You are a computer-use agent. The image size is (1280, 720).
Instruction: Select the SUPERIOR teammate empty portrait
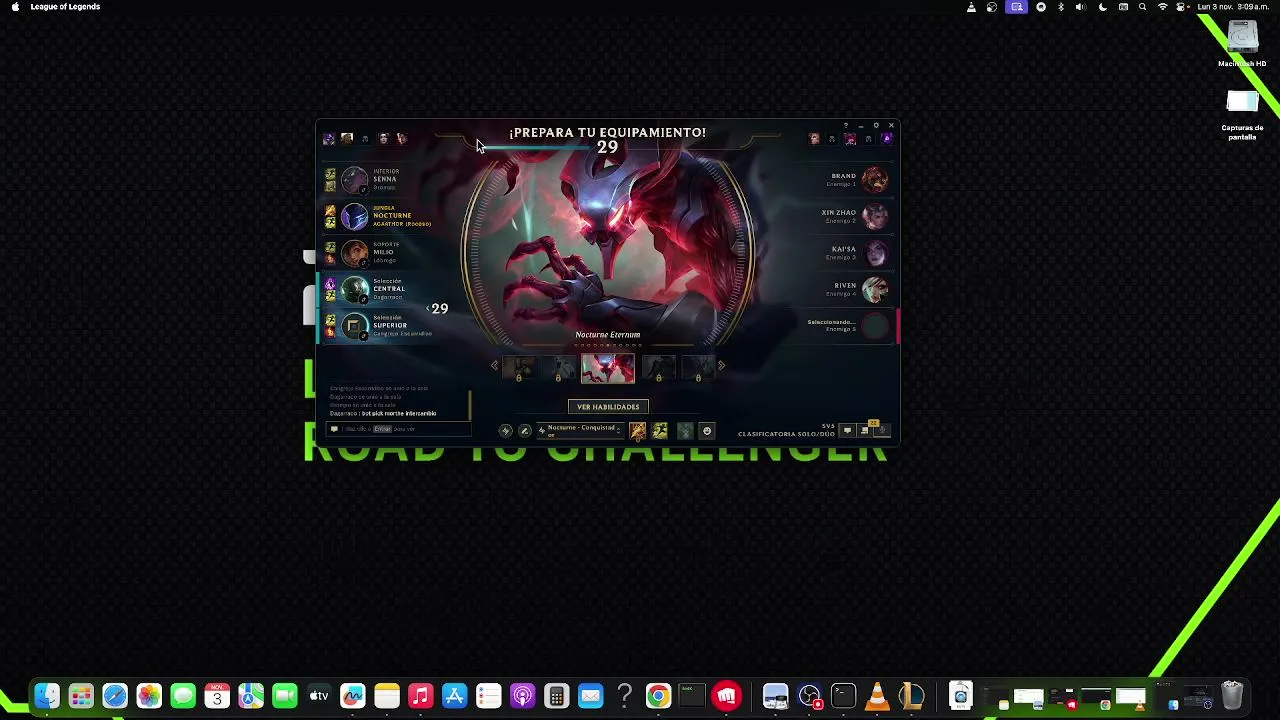pyautogui.click(x=355, y=325)
